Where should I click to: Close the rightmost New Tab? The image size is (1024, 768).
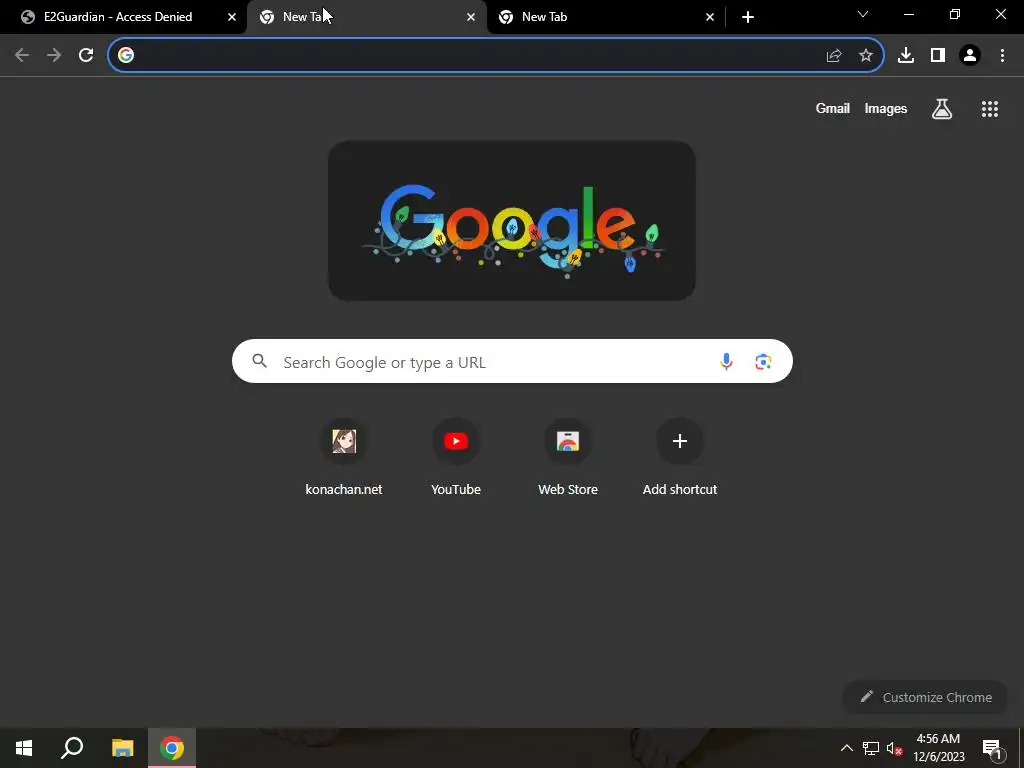[x=710, y=17]
